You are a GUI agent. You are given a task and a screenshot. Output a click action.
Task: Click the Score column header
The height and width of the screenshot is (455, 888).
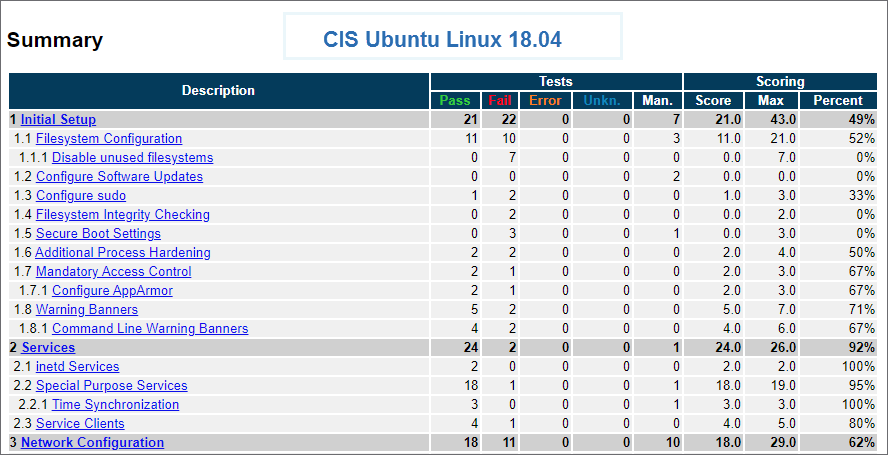713,101
